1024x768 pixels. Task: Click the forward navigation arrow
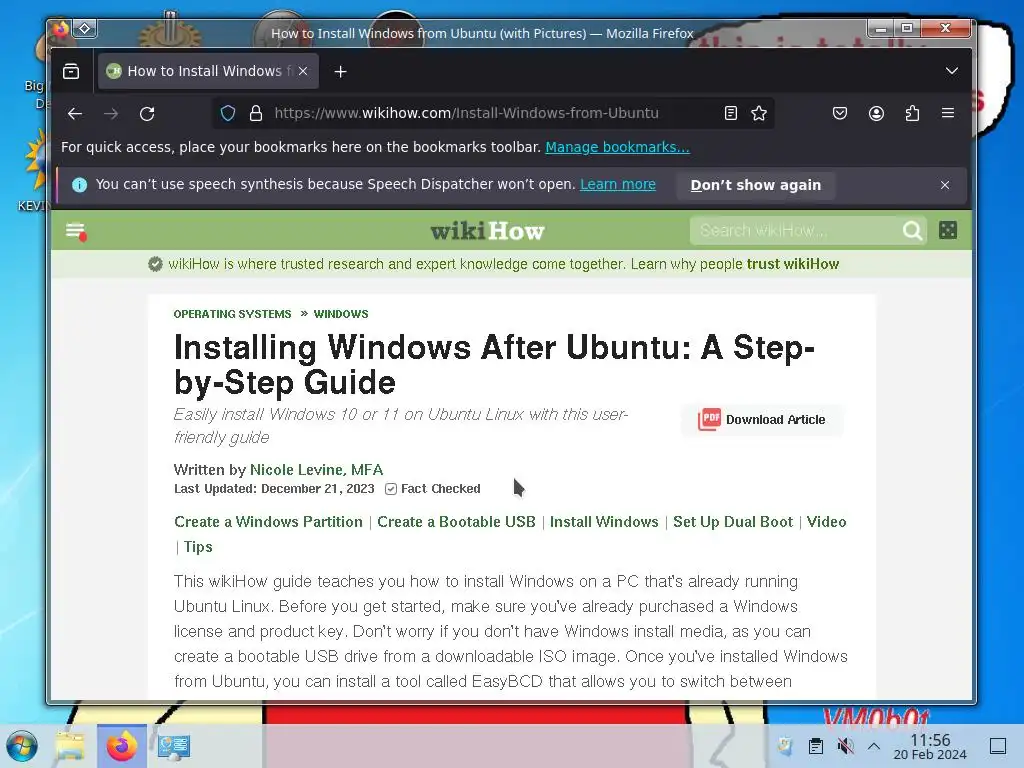point(111,114)
